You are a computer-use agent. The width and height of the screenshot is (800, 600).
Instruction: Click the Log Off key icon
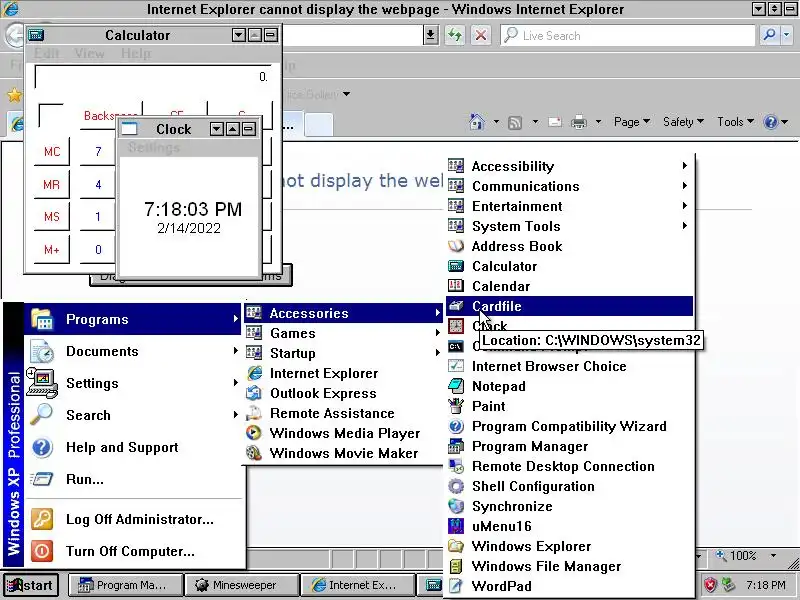coord(42,519)
